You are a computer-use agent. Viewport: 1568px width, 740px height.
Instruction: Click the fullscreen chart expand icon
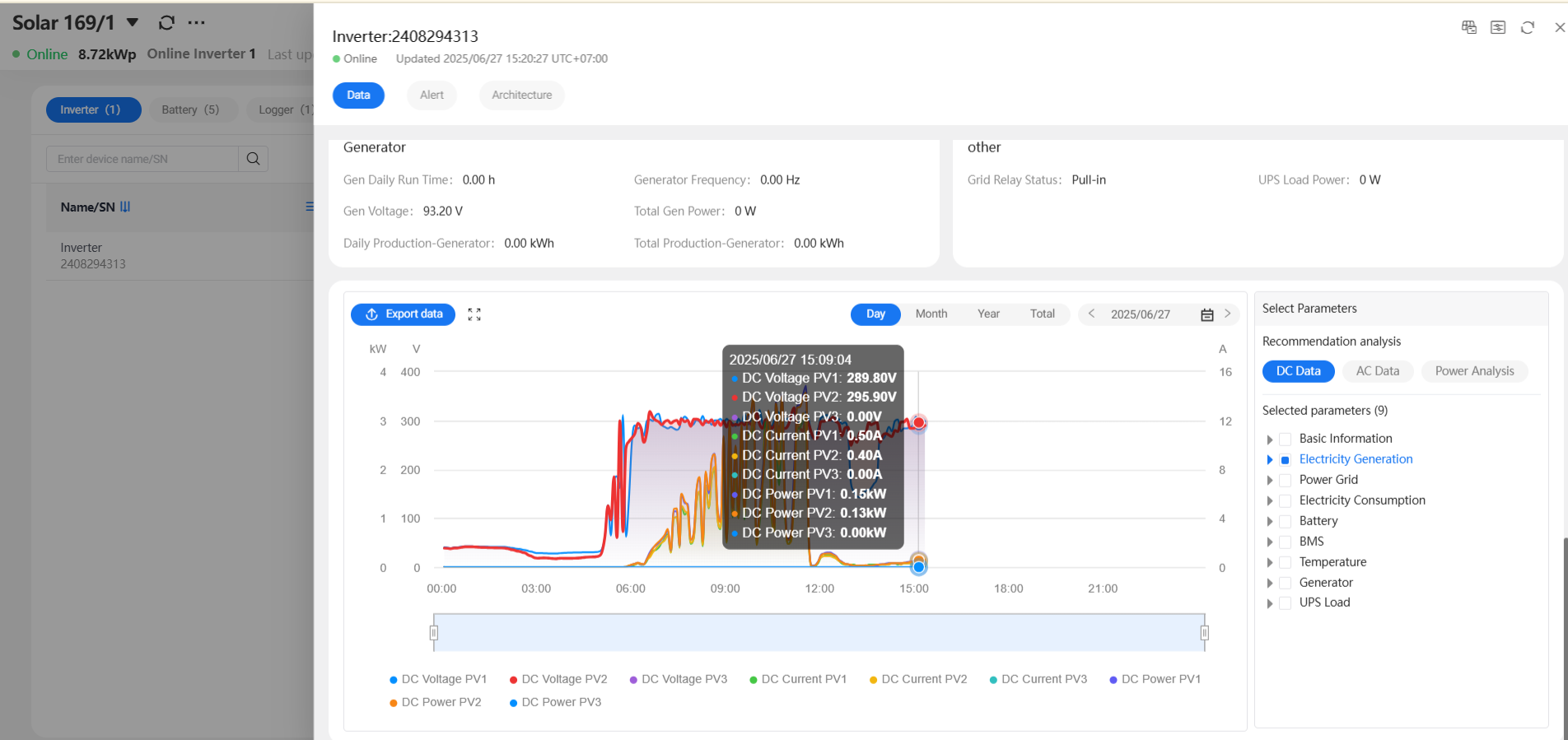(x=474, y=314)
